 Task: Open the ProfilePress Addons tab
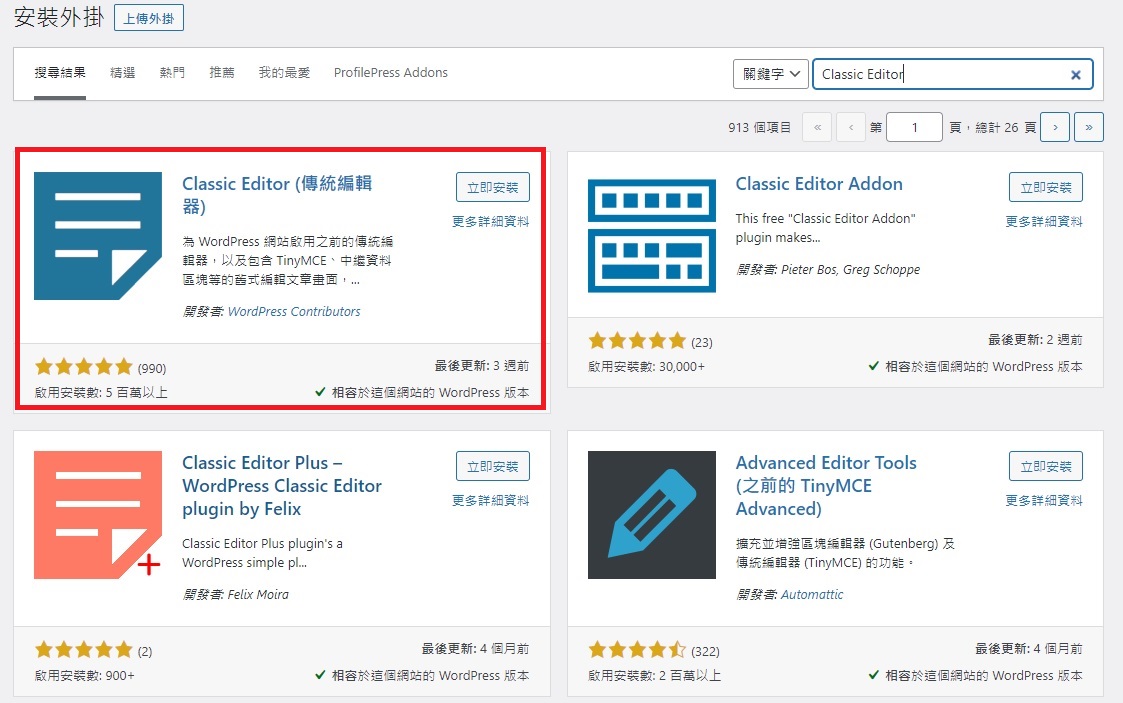390,72
